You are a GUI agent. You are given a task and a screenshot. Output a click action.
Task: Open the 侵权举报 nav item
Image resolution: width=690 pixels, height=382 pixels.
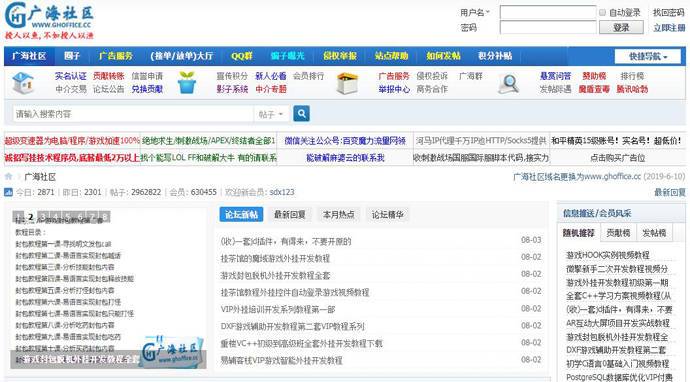(340, 56)
